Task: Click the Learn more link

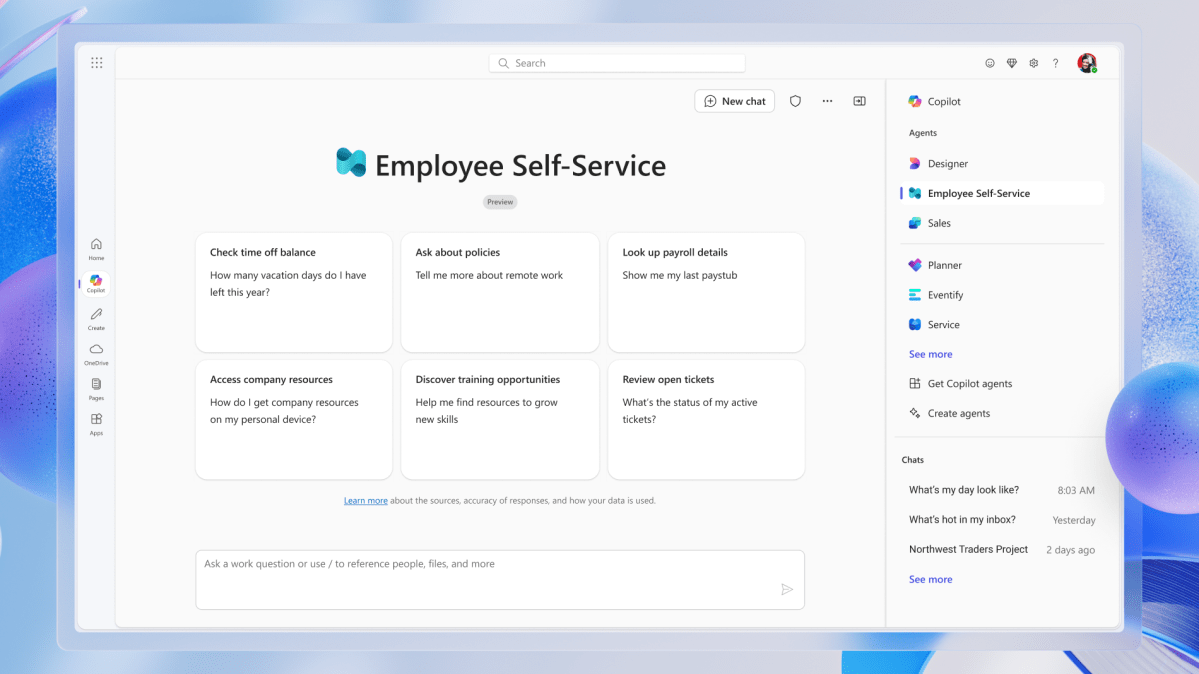Action: 366,500
